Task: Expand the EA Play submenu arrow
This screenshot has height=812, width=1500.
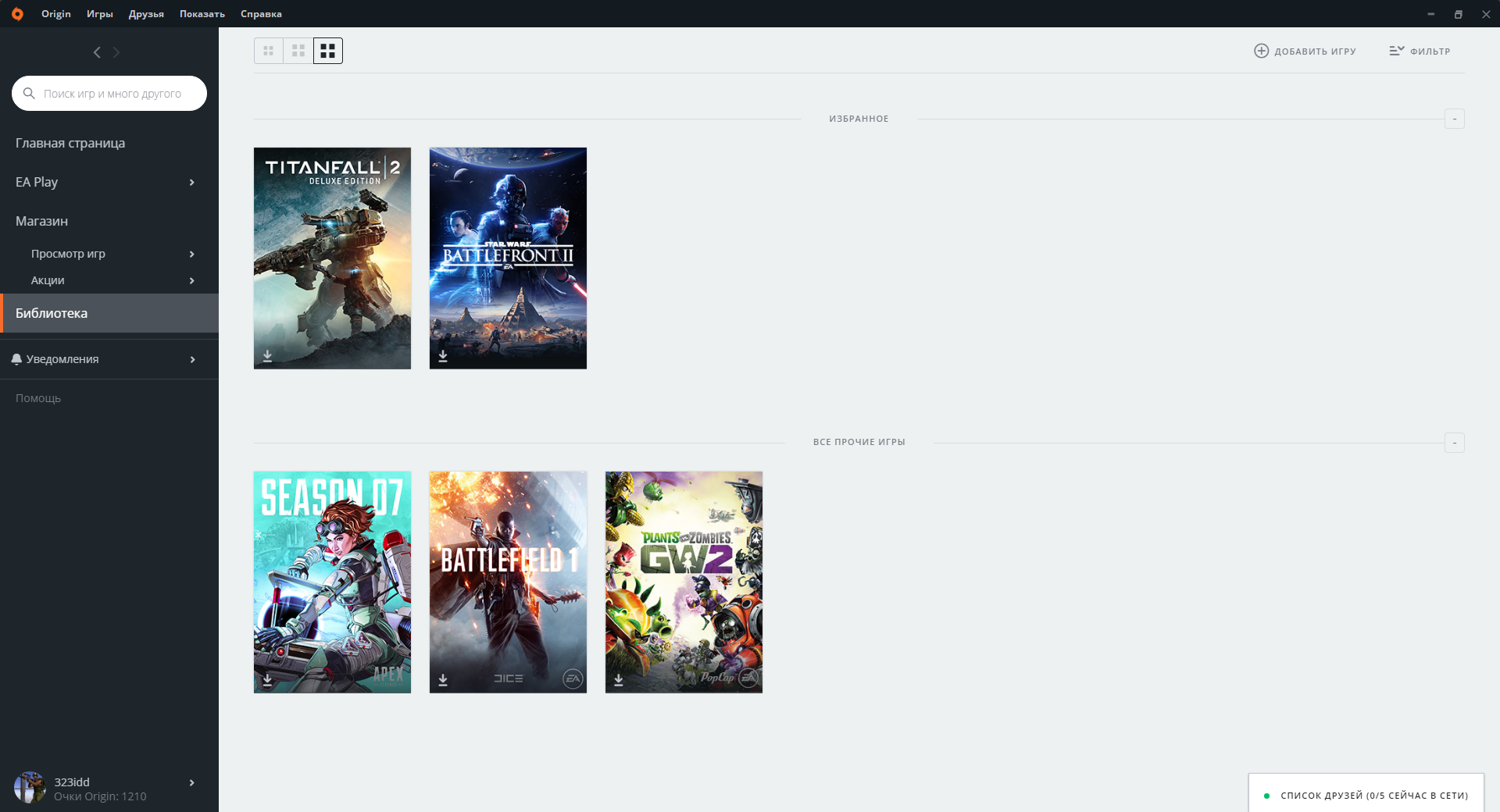Action: point(192,182)
